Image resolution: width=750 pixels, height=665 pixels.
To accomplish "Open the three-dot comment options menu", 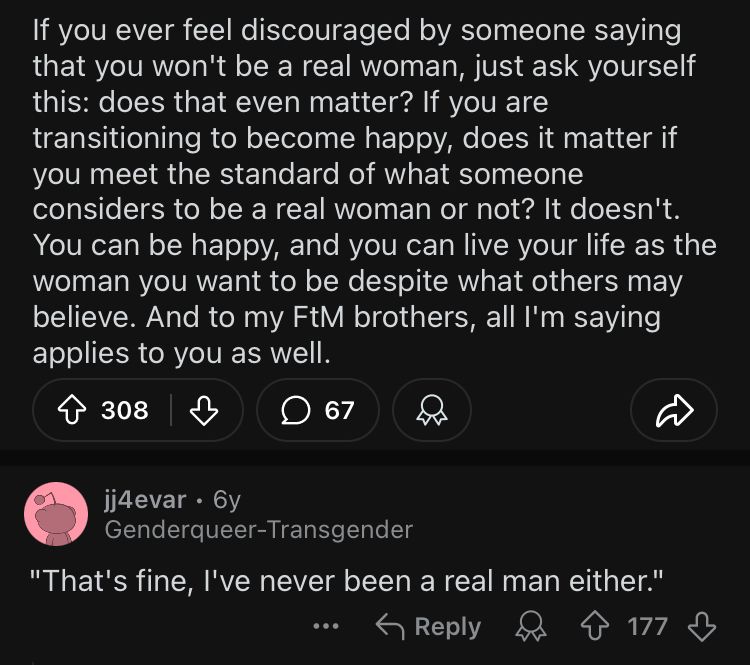I will coord(326,626).
